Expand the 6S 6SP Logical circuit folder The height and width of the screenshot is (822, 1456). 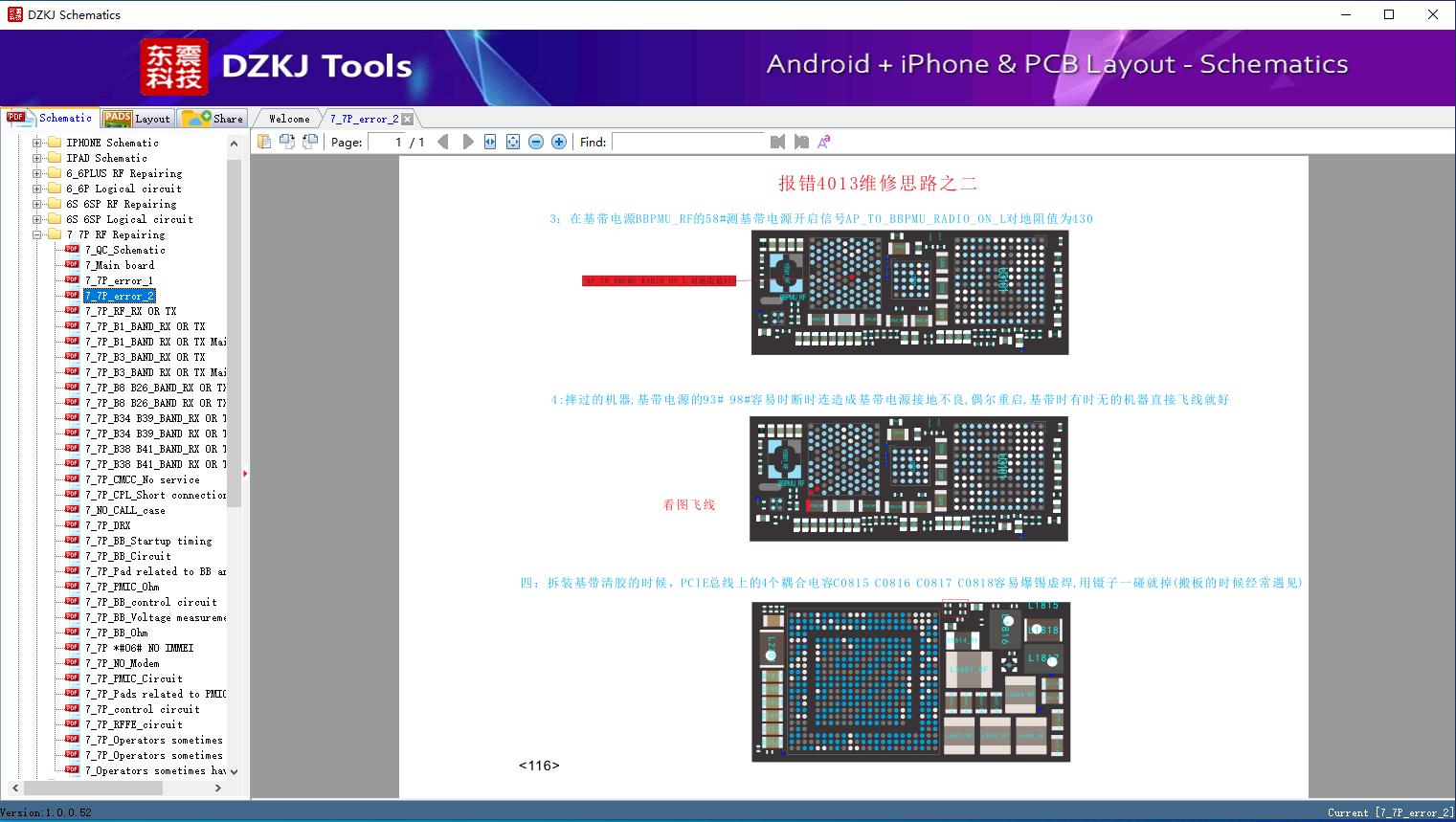(37, 219)
